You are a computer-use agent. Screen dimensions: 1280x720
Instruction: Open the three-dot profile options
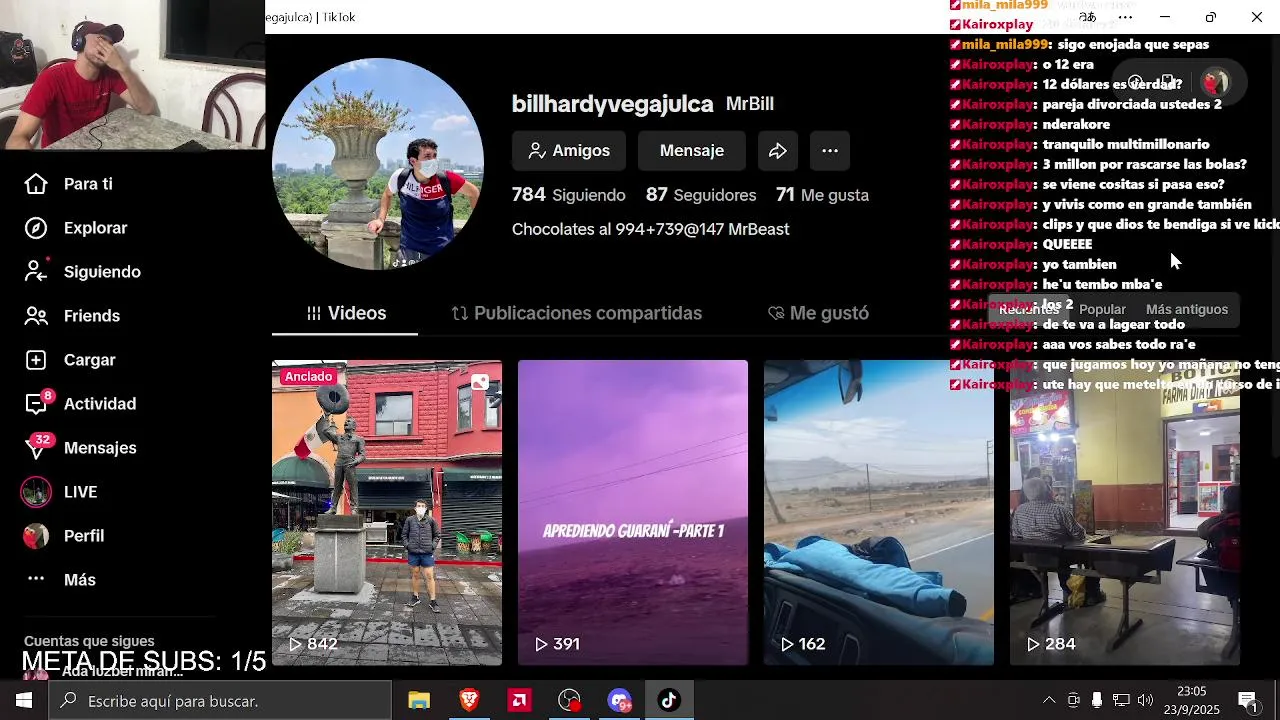pos(830,151)
